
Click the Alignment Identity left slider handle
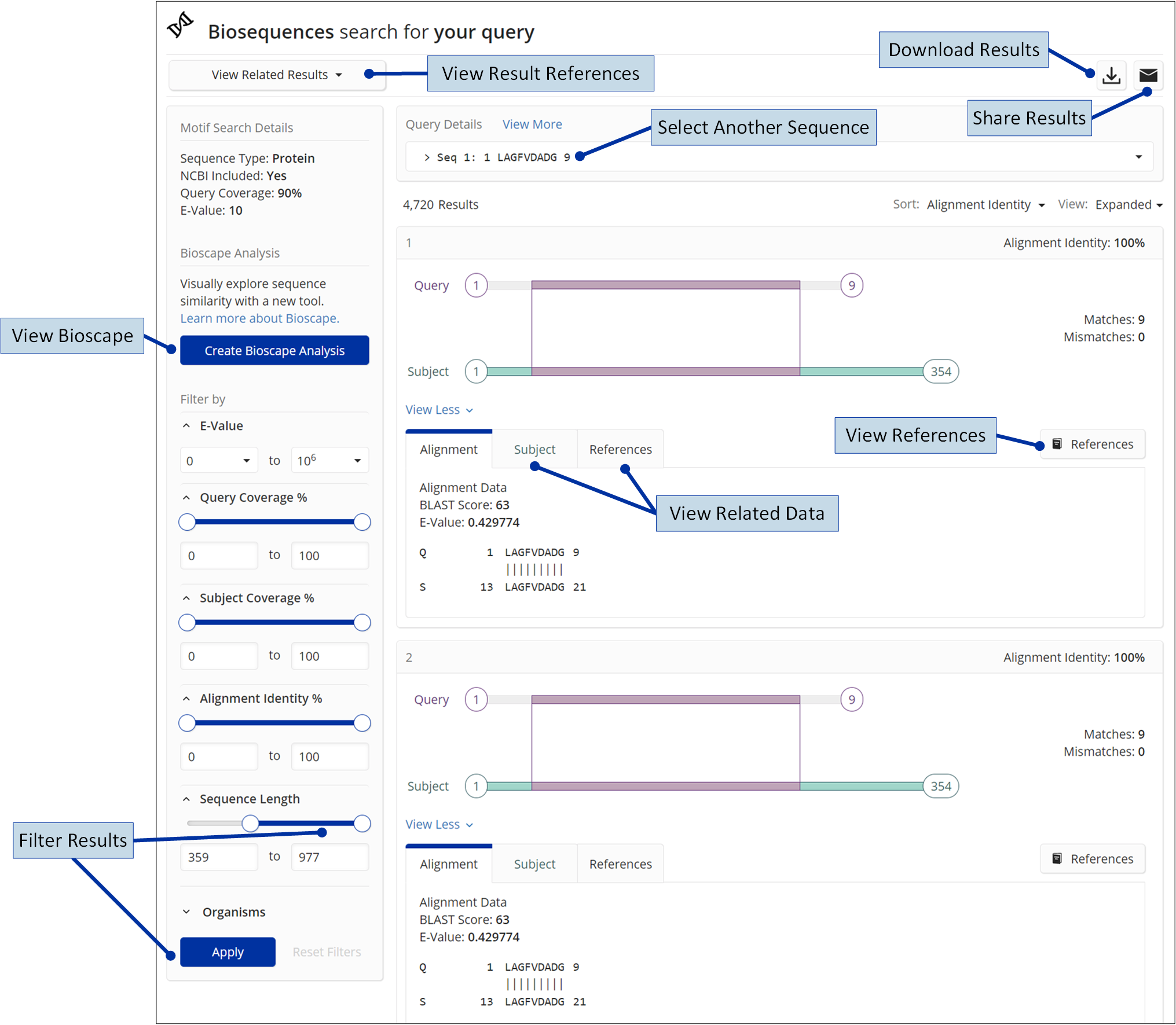click(187, 723)
